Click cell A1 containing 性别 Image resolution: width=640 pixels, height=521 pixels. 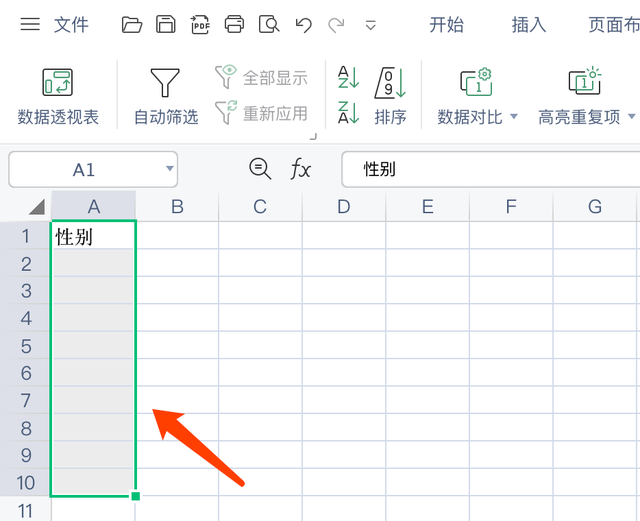click(x=94, y=236)
